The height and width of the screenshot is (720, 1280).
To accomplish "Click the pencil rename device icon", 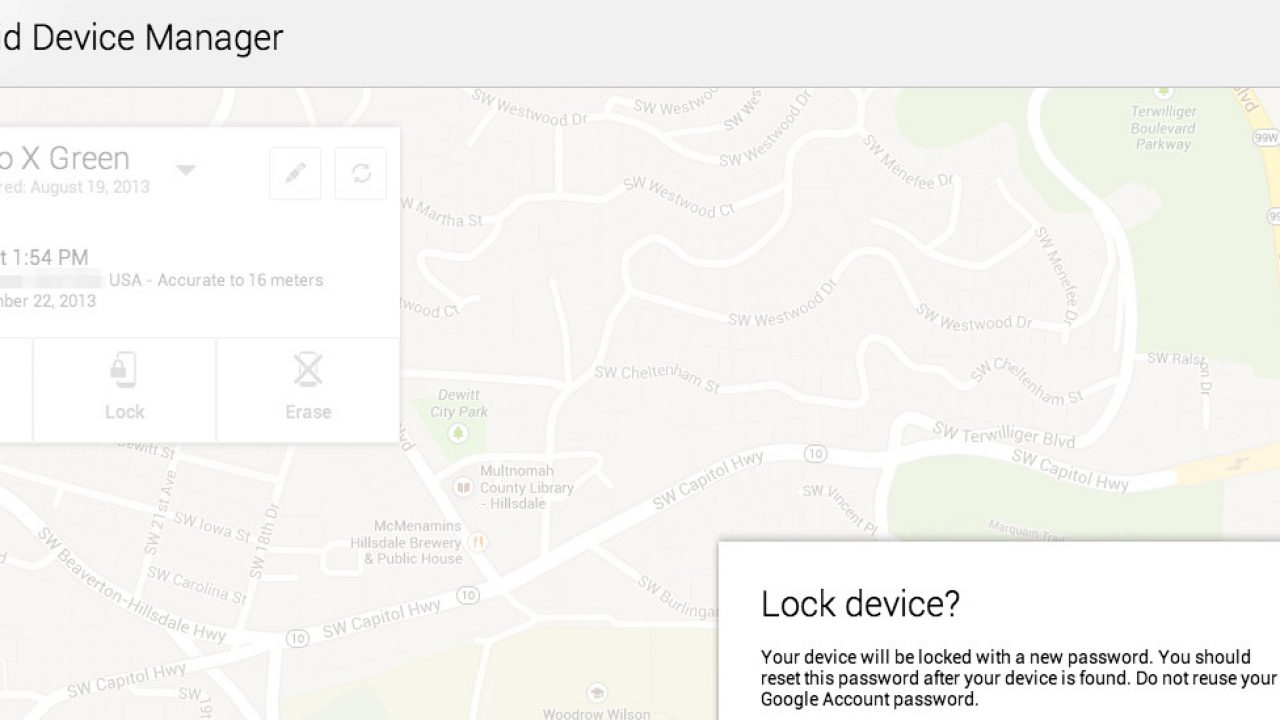I will coord(295,173).
